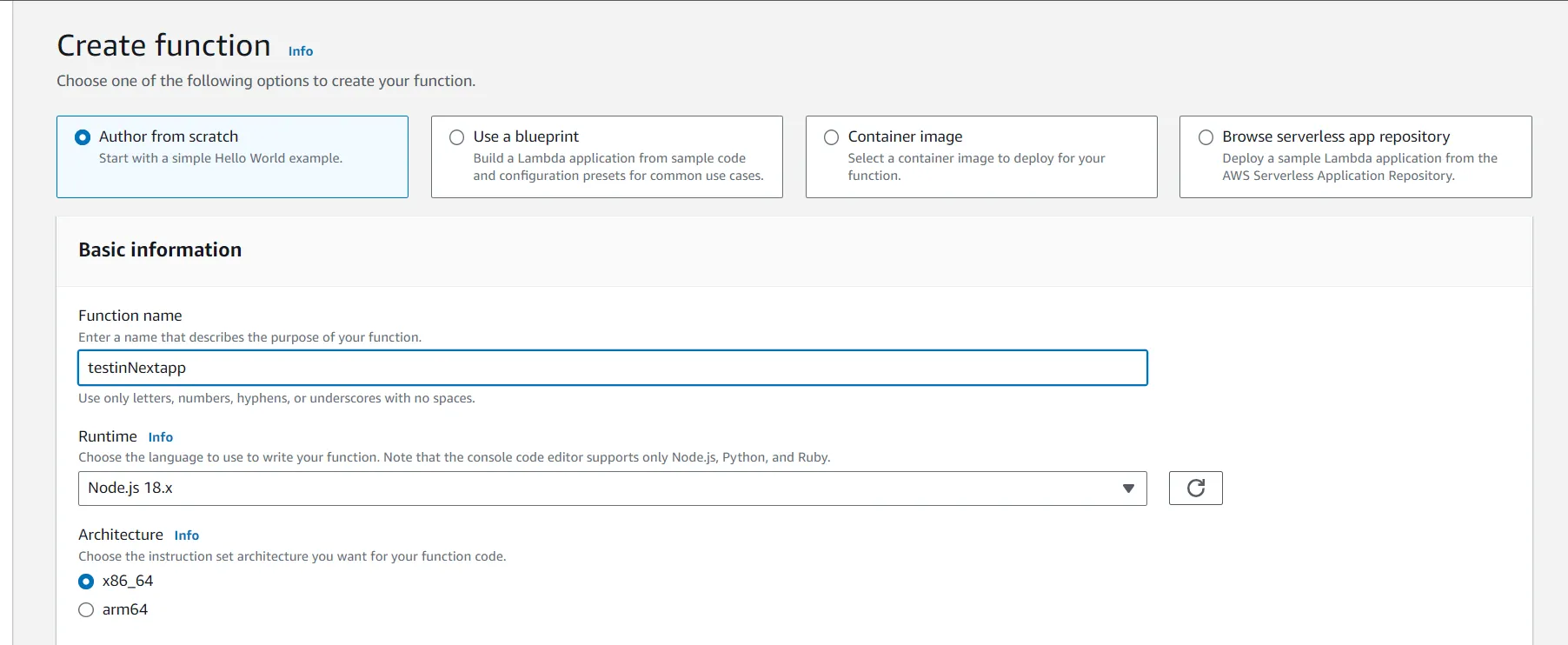Click the Basic information section heading
Image resolution: width=1568 pixels, height=645 pixels.
pyautogui.click(x=160, y=250)
